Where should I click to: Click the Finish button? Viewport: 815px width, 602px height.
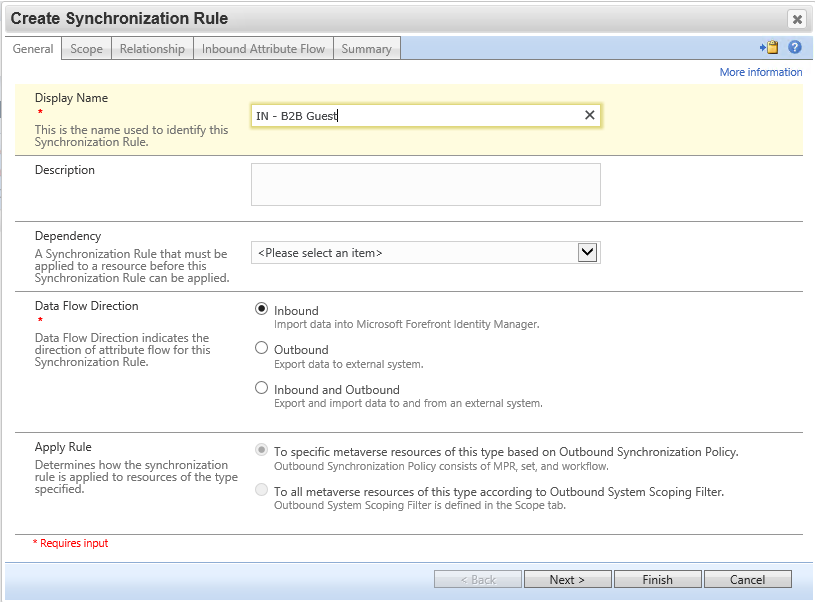click(x=658, y=579)
